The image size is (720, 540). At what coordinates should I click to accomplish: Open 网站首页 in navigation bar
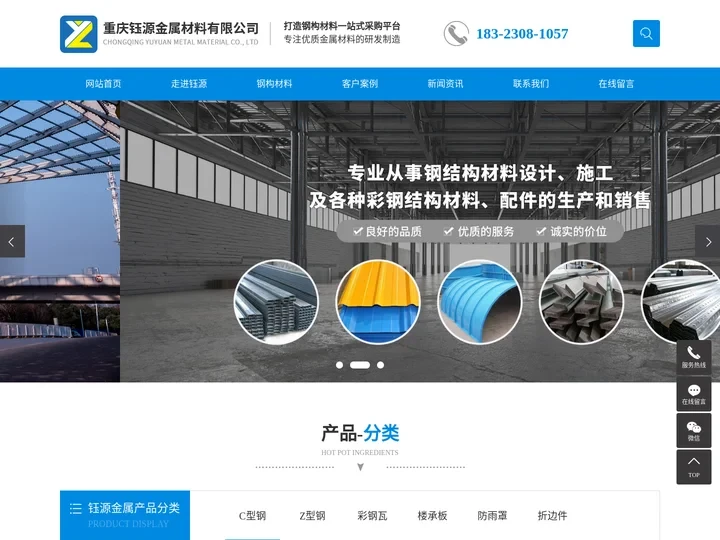pyautogui.click(x=103, y=84)
